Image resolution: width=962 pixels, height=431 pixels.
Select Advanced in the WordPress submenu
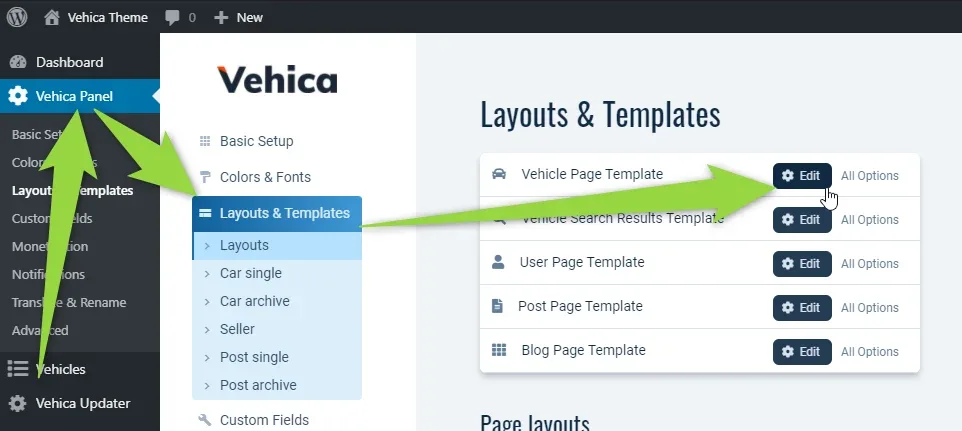coord(40,330)
